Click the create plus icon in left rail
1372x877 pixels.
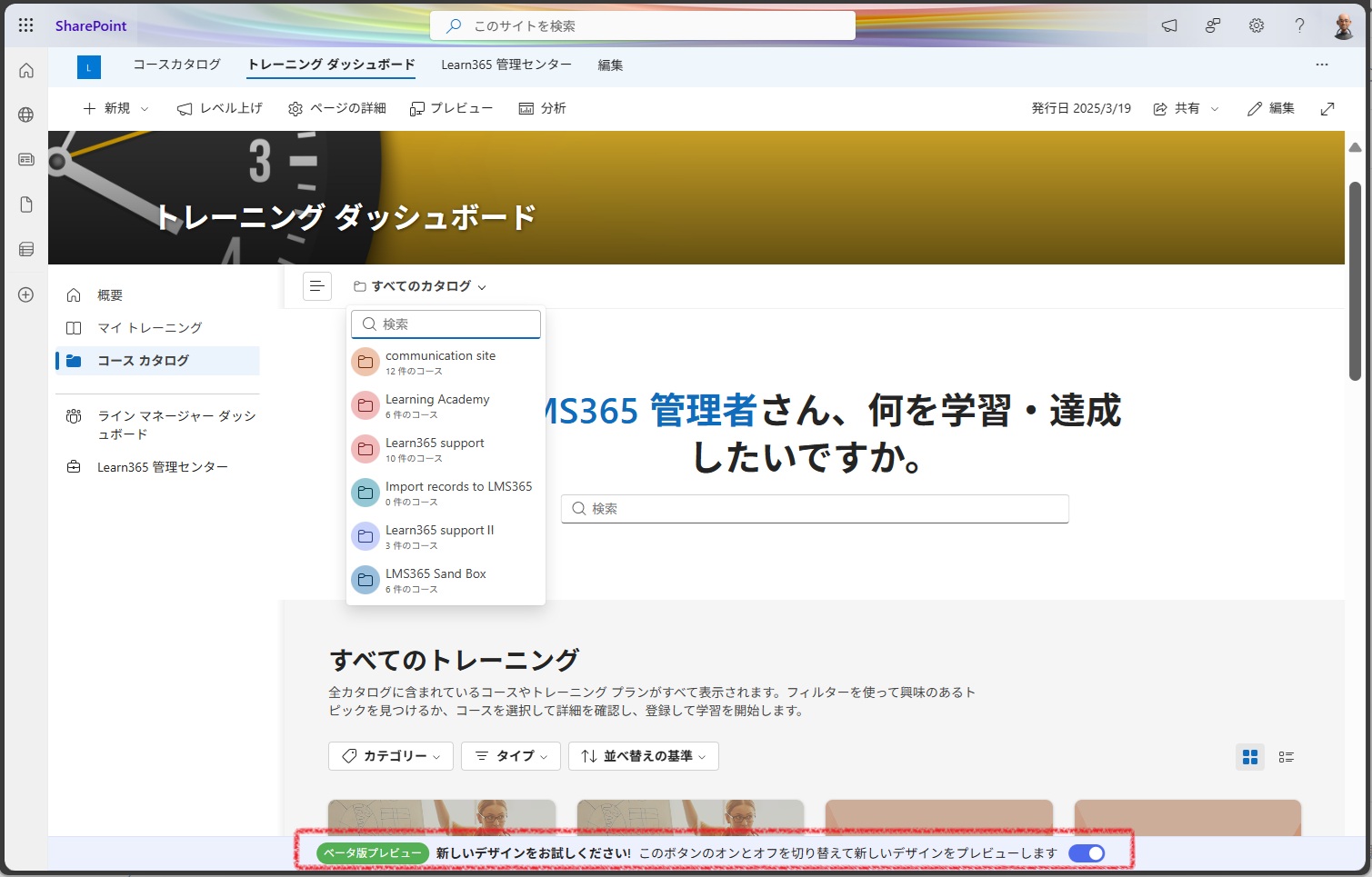tap(26, 294)
